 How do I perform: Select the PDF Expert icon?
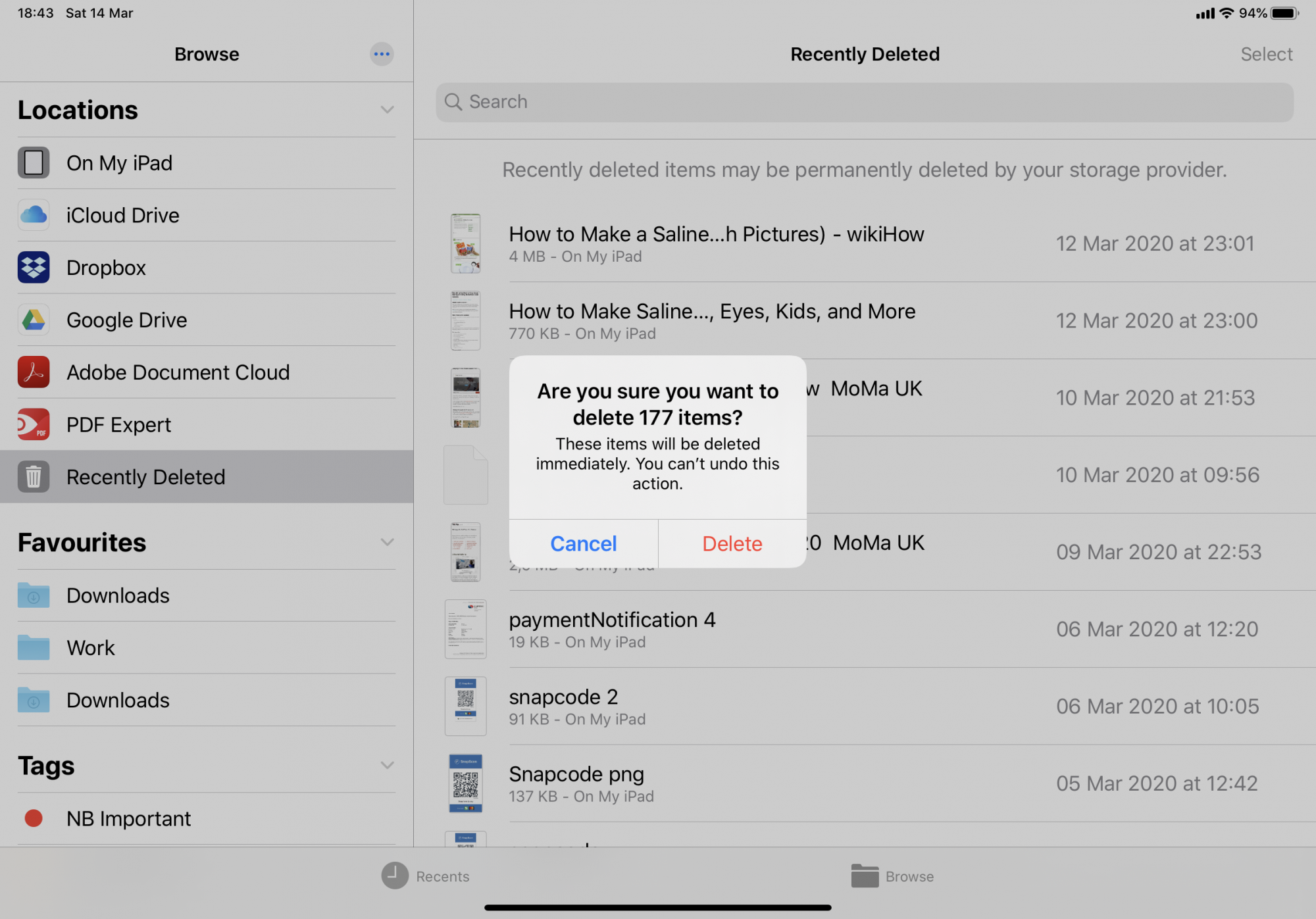click(x=34, y=424)
